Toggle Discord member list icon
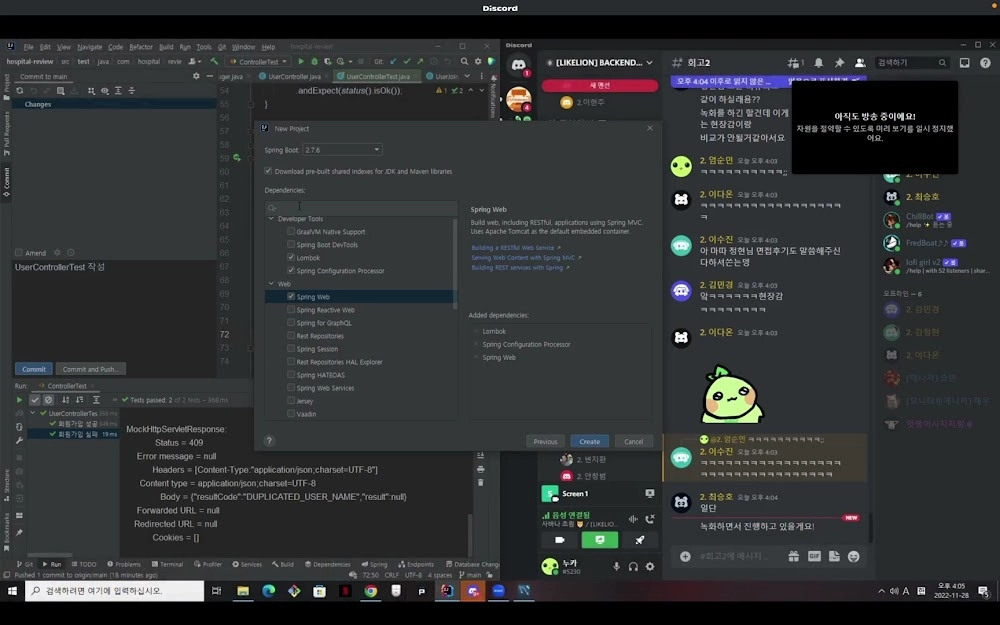This screenshot has width=1000, height=625. tap(860, 62)
